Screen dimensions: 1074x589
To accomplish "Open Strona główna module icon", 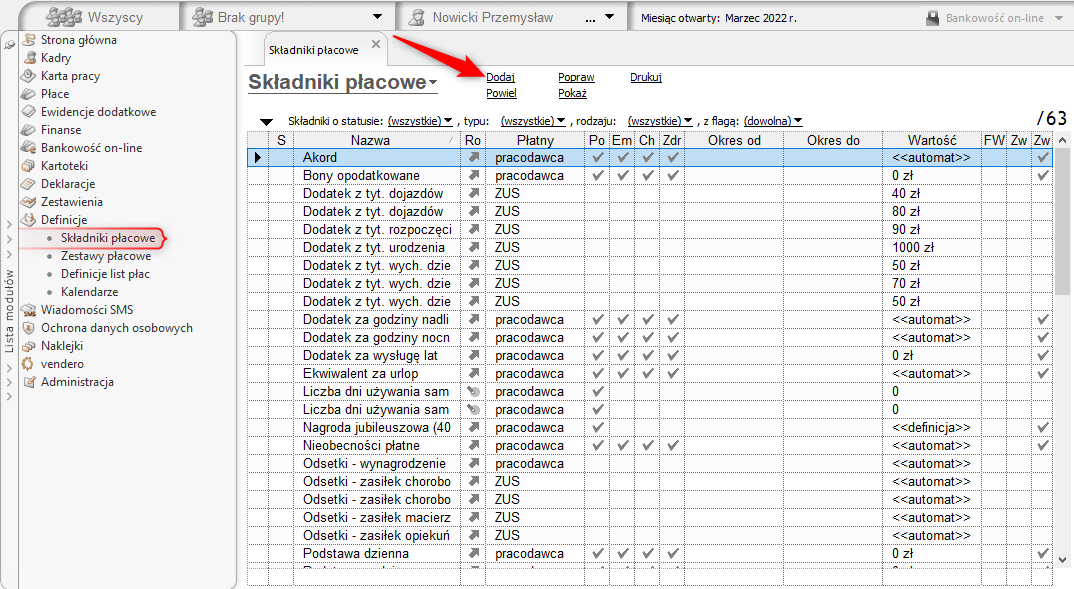I will pyautogui.click(x=29, y=40).
